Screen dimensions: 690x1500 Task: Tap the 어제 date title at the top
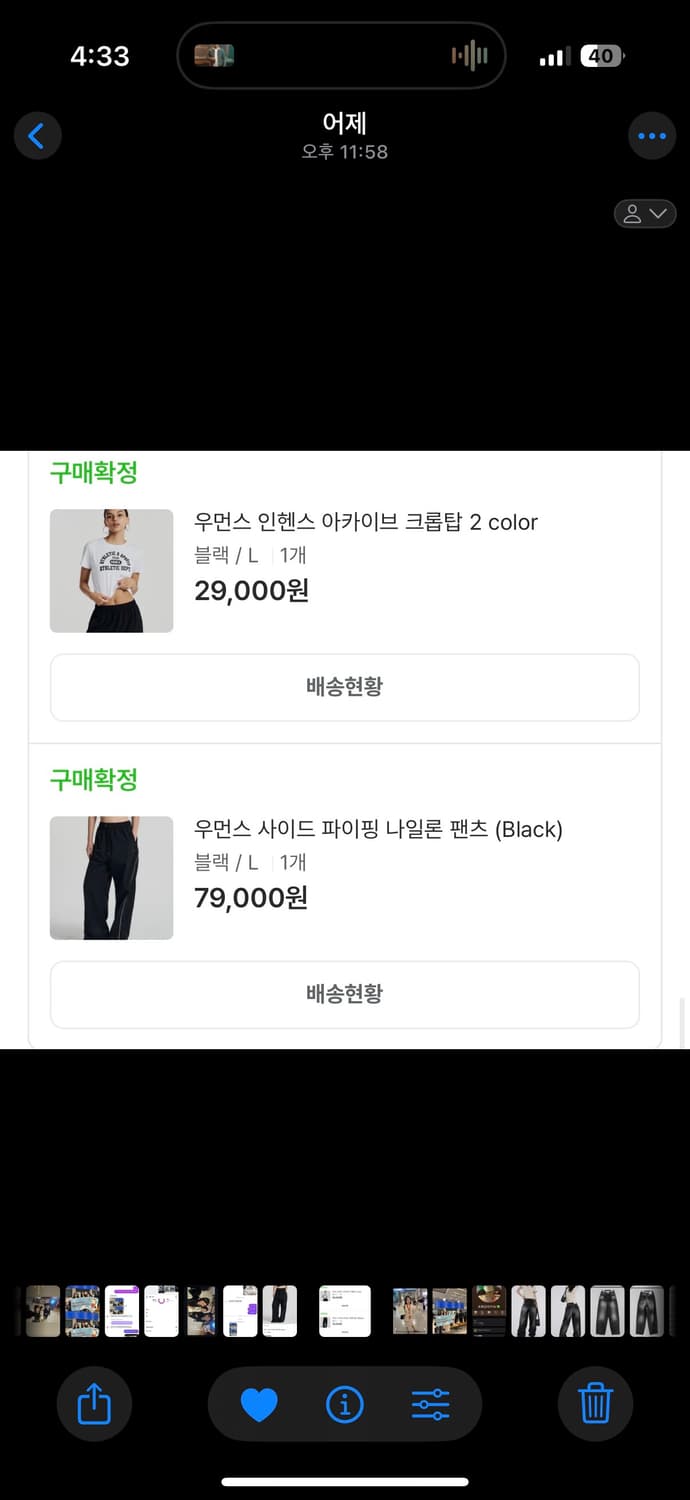click(344, 123)
